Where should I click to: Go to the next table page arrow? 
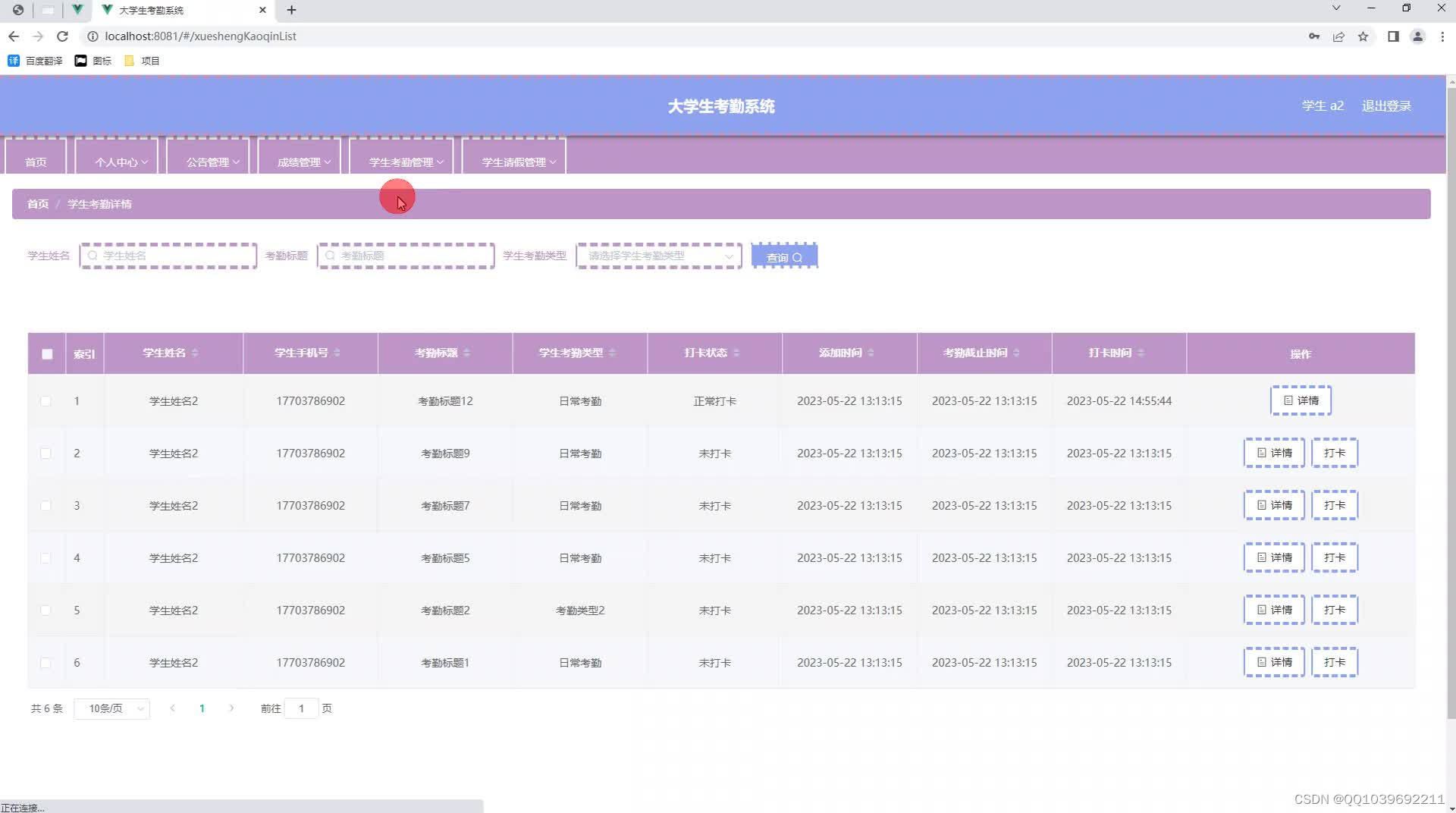(231, 708)
